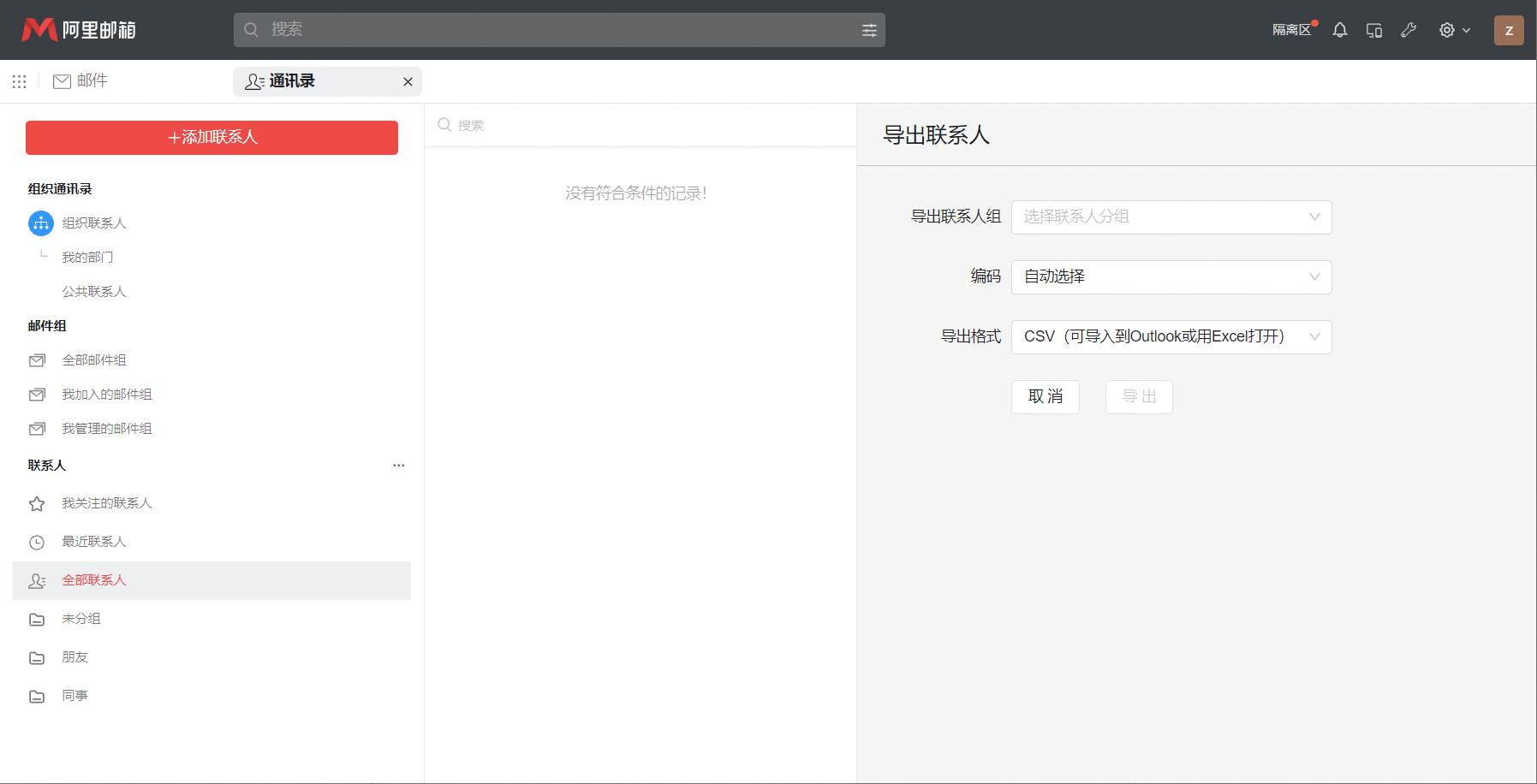The height and width of the screenshot is (784, 1537).
Task: Open the 编码 encoding dropdown
Action: tap(1171, 277)
